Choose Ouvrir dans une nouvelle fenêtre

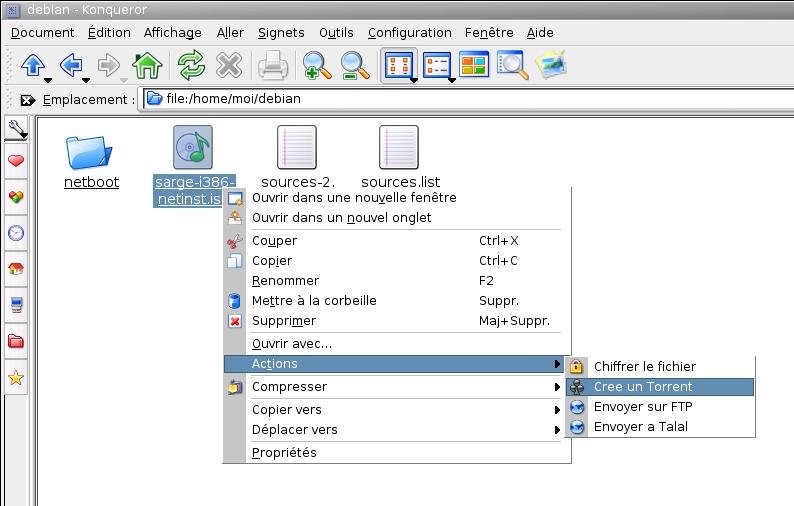click(397, 198)
